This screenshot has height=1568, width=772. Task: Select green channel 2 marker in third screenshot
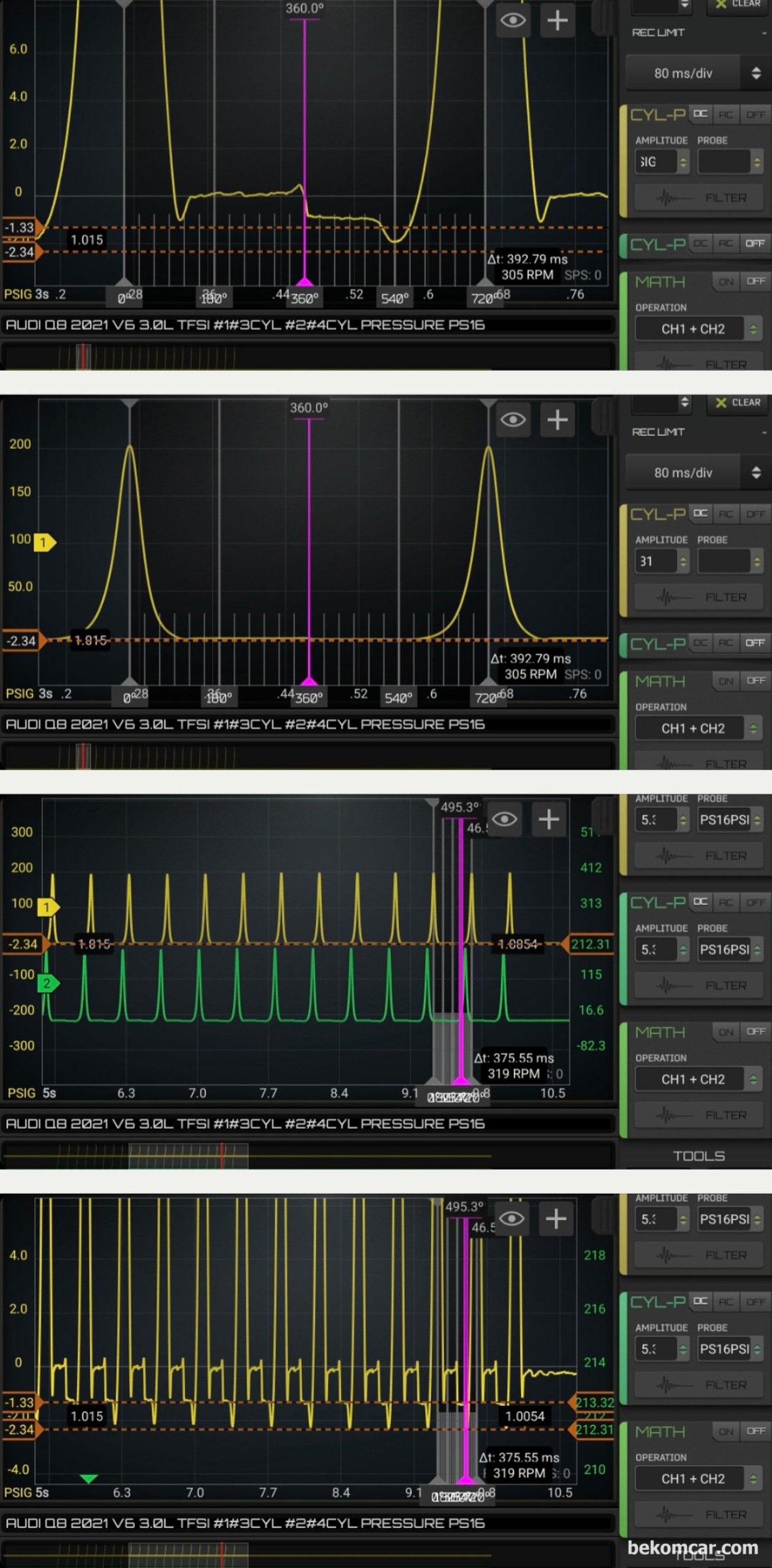[47, 983]
